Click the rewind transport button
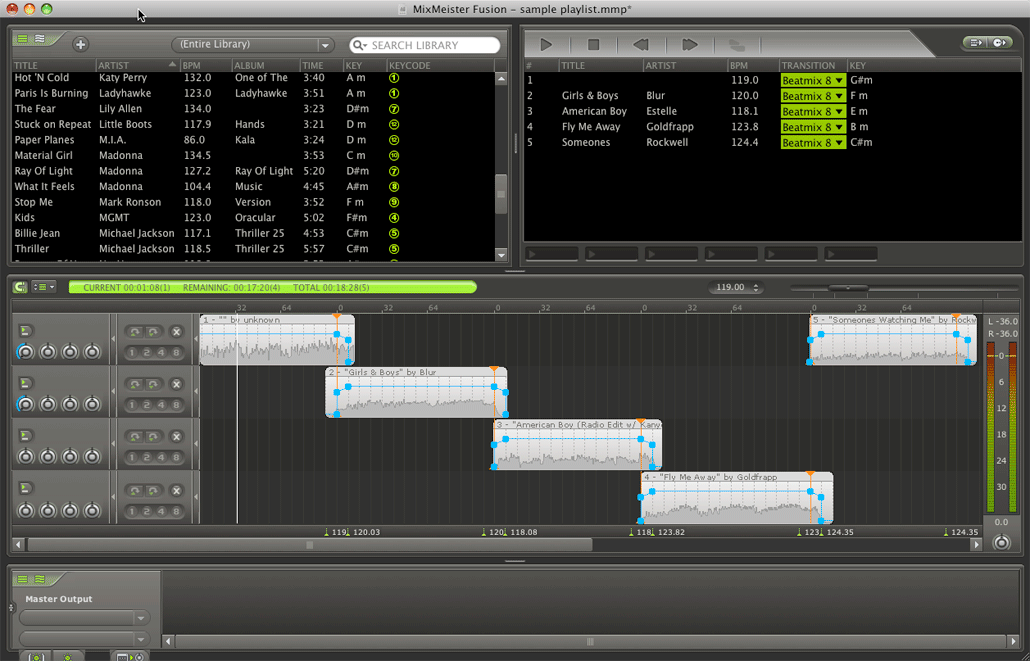This screenshot has height=661, width=1030. [641, 45]
